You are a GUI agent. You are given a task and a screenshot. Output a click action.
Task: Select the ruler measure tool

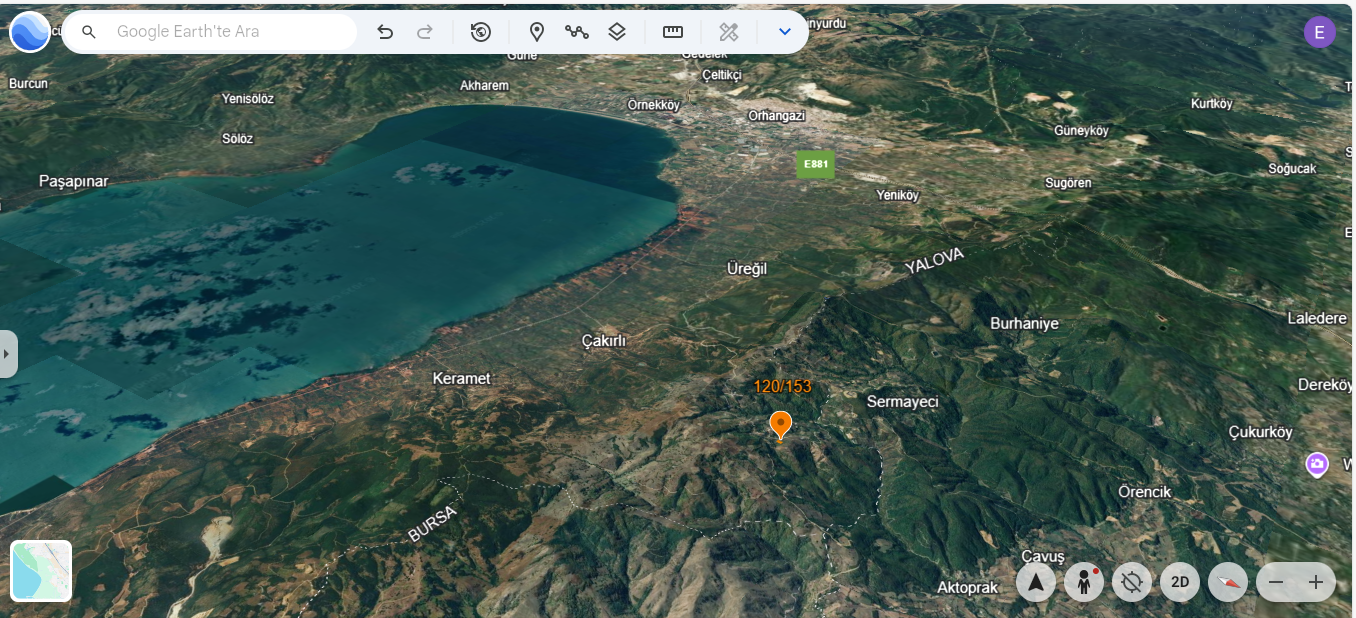coord(673,32)
